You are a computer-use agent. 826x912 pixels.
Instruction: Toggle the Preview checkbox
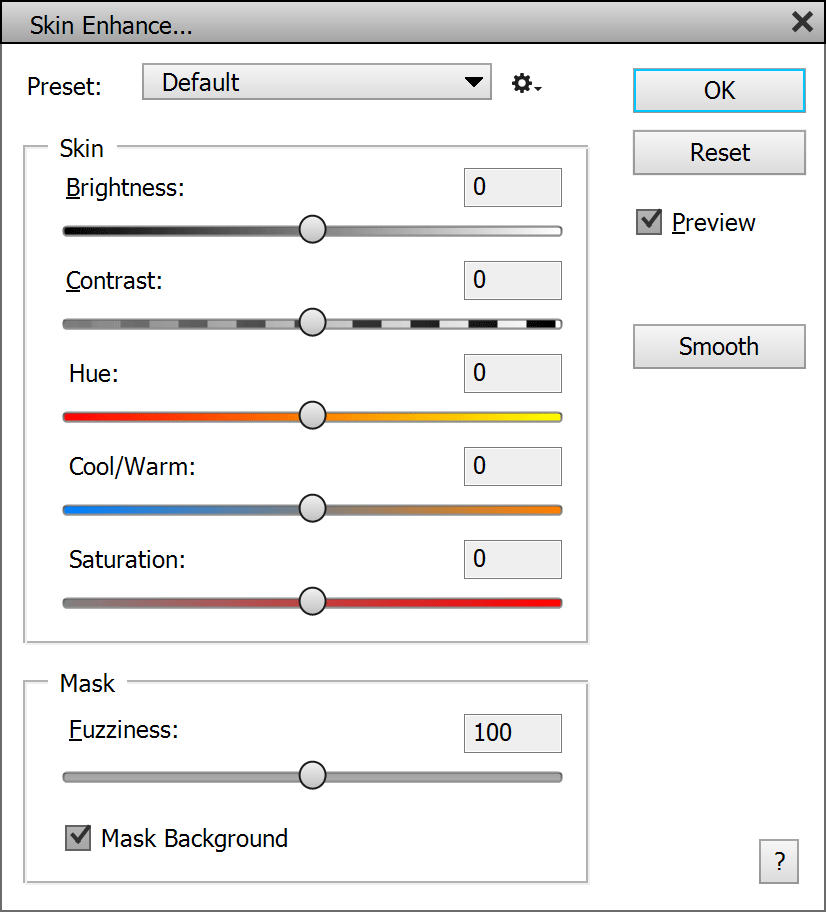point(650,222)
